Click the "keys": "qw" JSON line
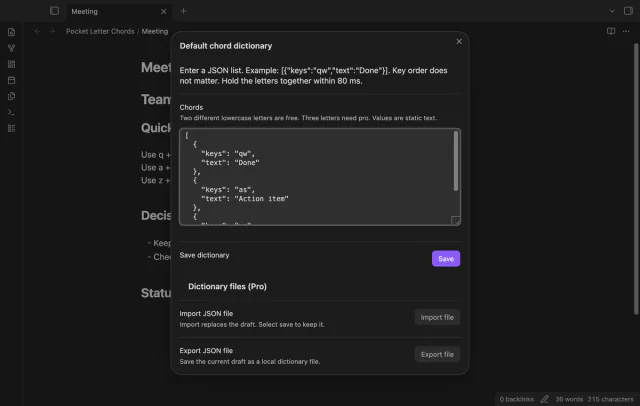The width and height of the screenshot is (640, 406). (228, 153)
